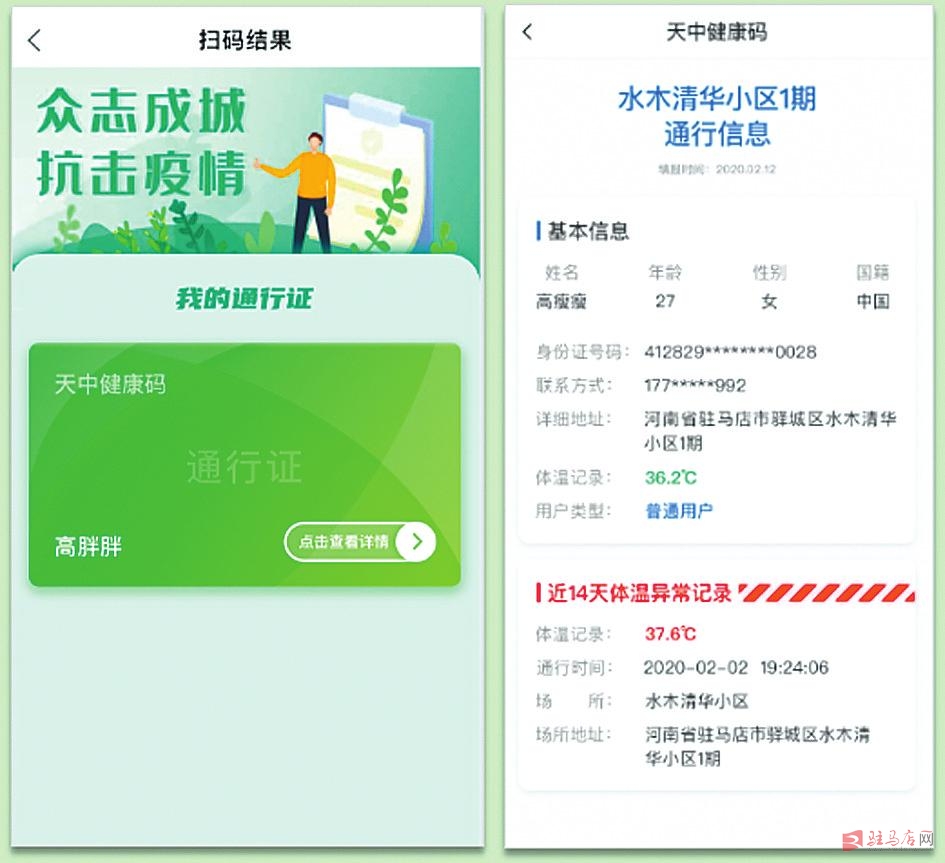Select phone number 177*****992
Image resolution: width=945 pixels, height=863 pixels.
tap(695, 385)
